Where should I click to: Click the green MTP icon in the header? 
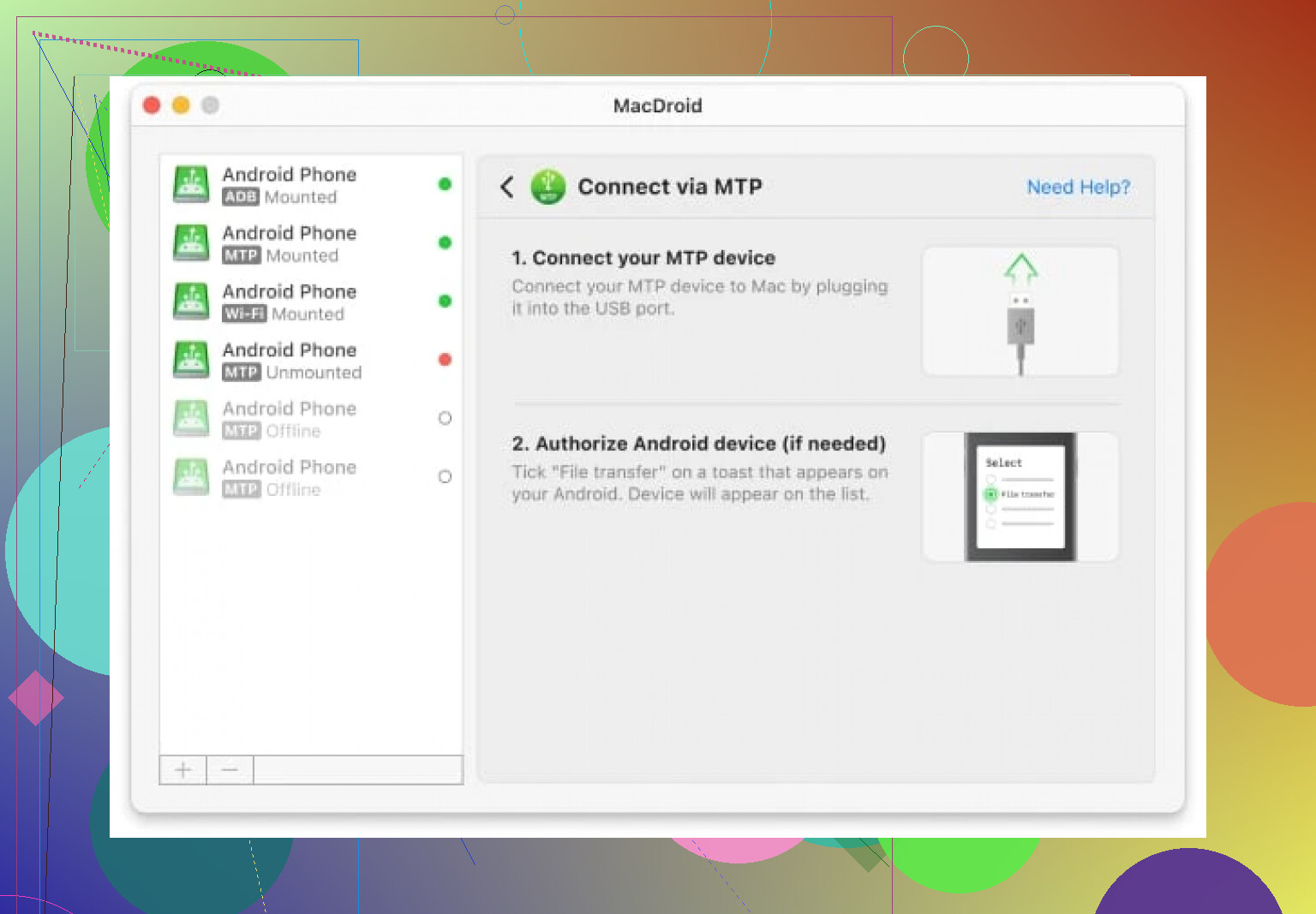[x=548, y=187]
